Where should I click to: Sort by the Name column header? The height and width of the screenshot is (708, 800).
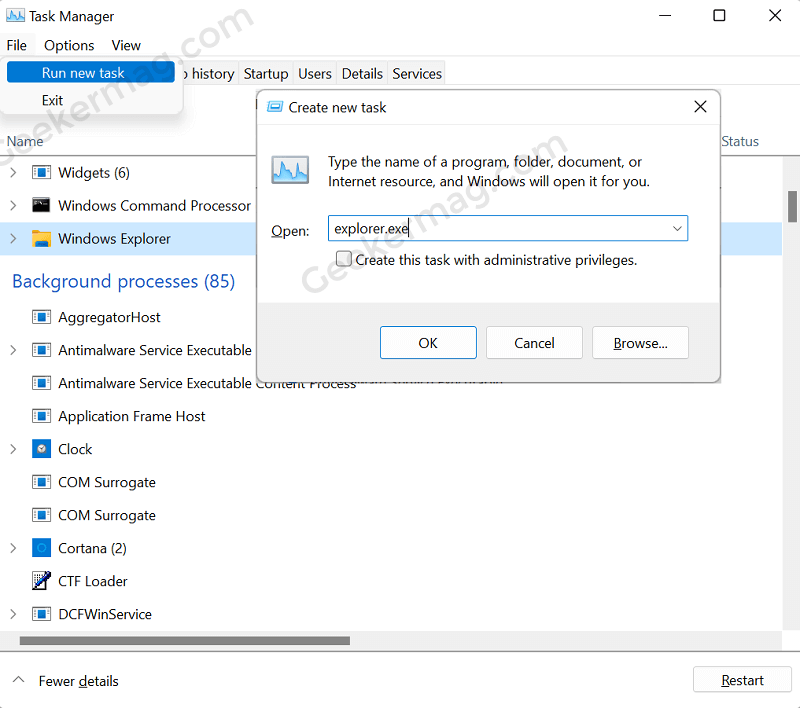[25, 141]
